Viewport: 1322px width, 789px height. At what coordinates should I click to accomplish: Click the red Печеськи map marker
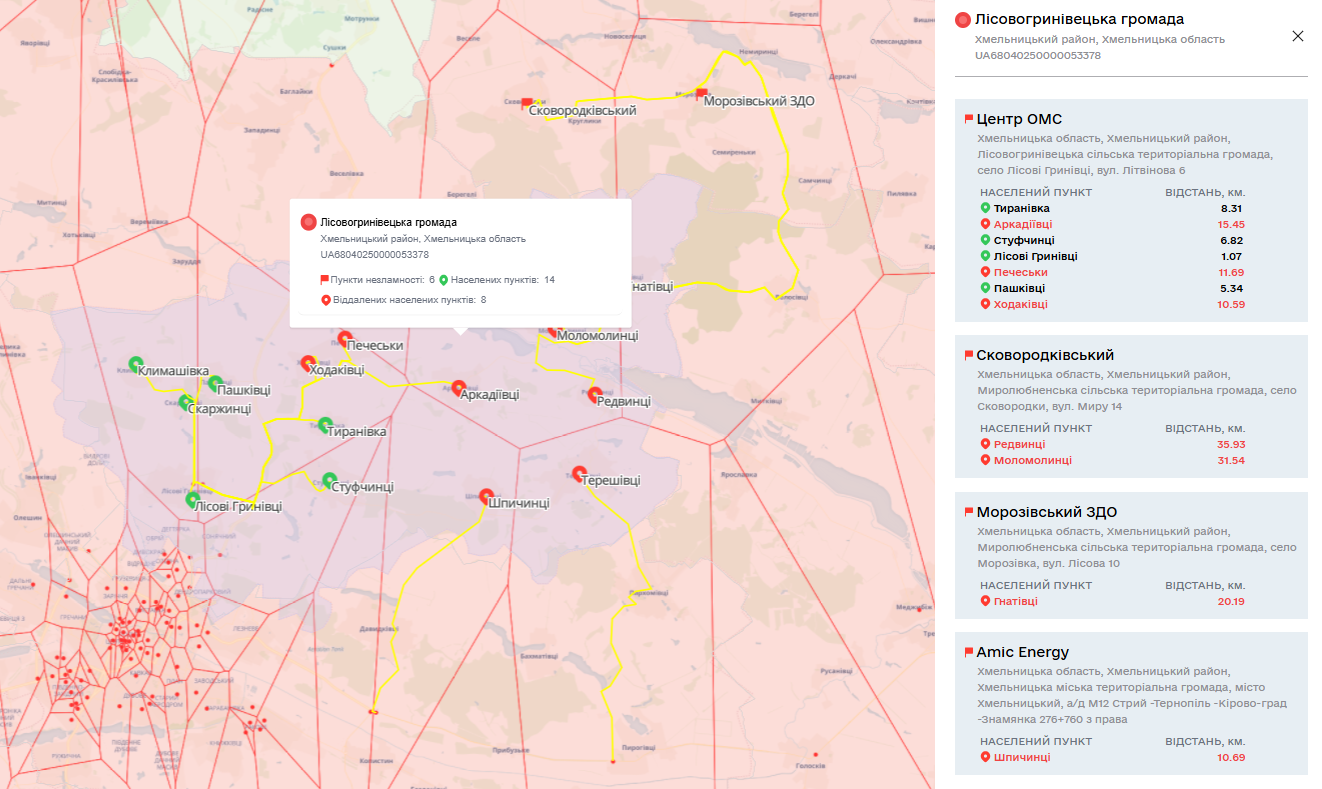[x=345, y=339]
